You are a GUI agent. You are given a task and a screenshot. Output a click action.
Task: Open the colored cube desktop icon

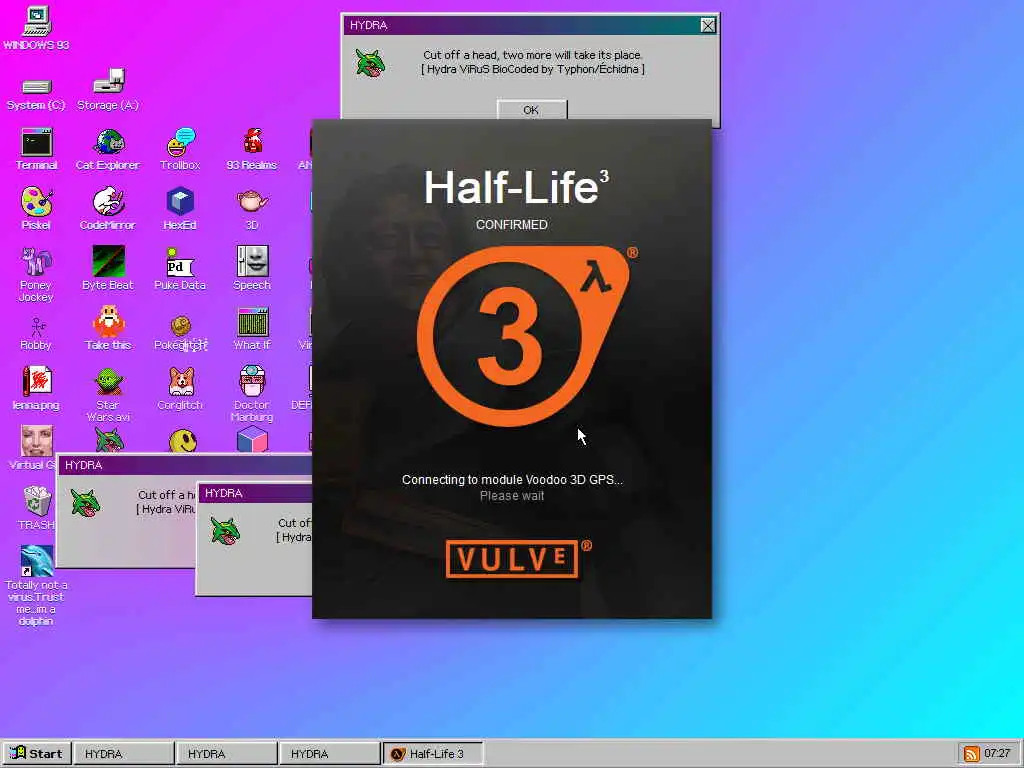pos(252,440)
